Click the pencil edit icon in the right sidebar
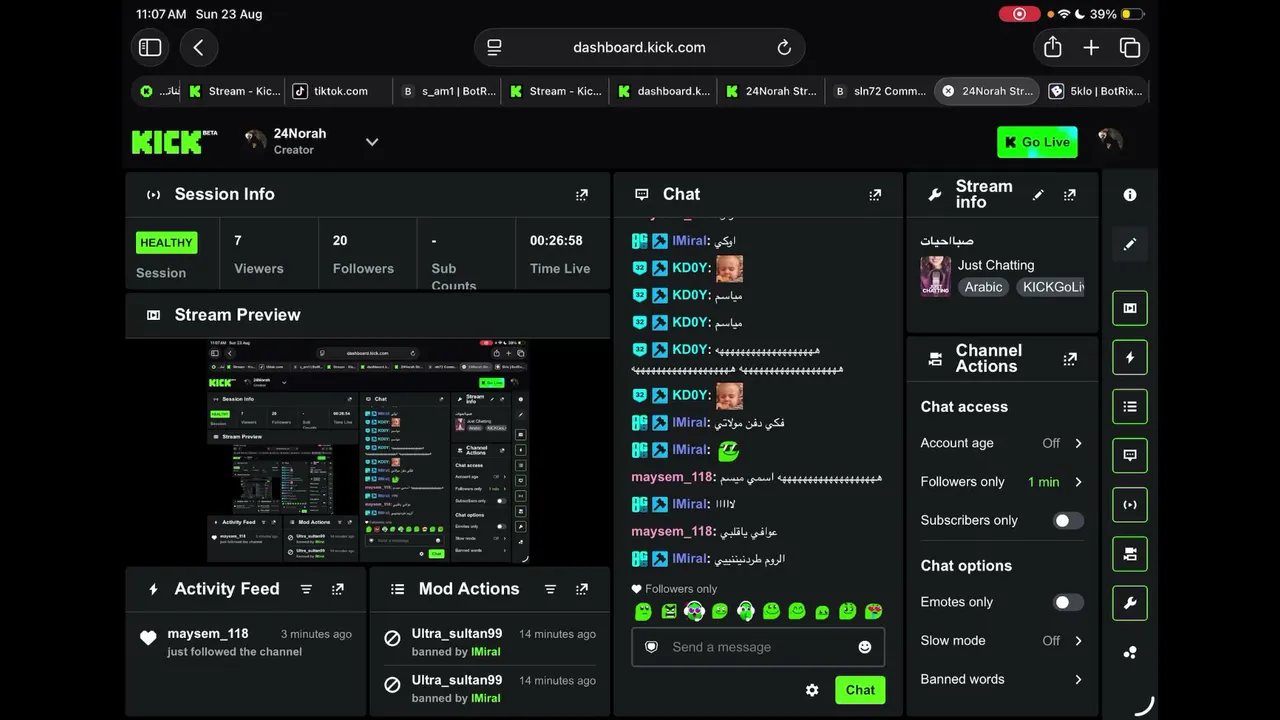The image size is (1280, 720). click(1130, 244)
